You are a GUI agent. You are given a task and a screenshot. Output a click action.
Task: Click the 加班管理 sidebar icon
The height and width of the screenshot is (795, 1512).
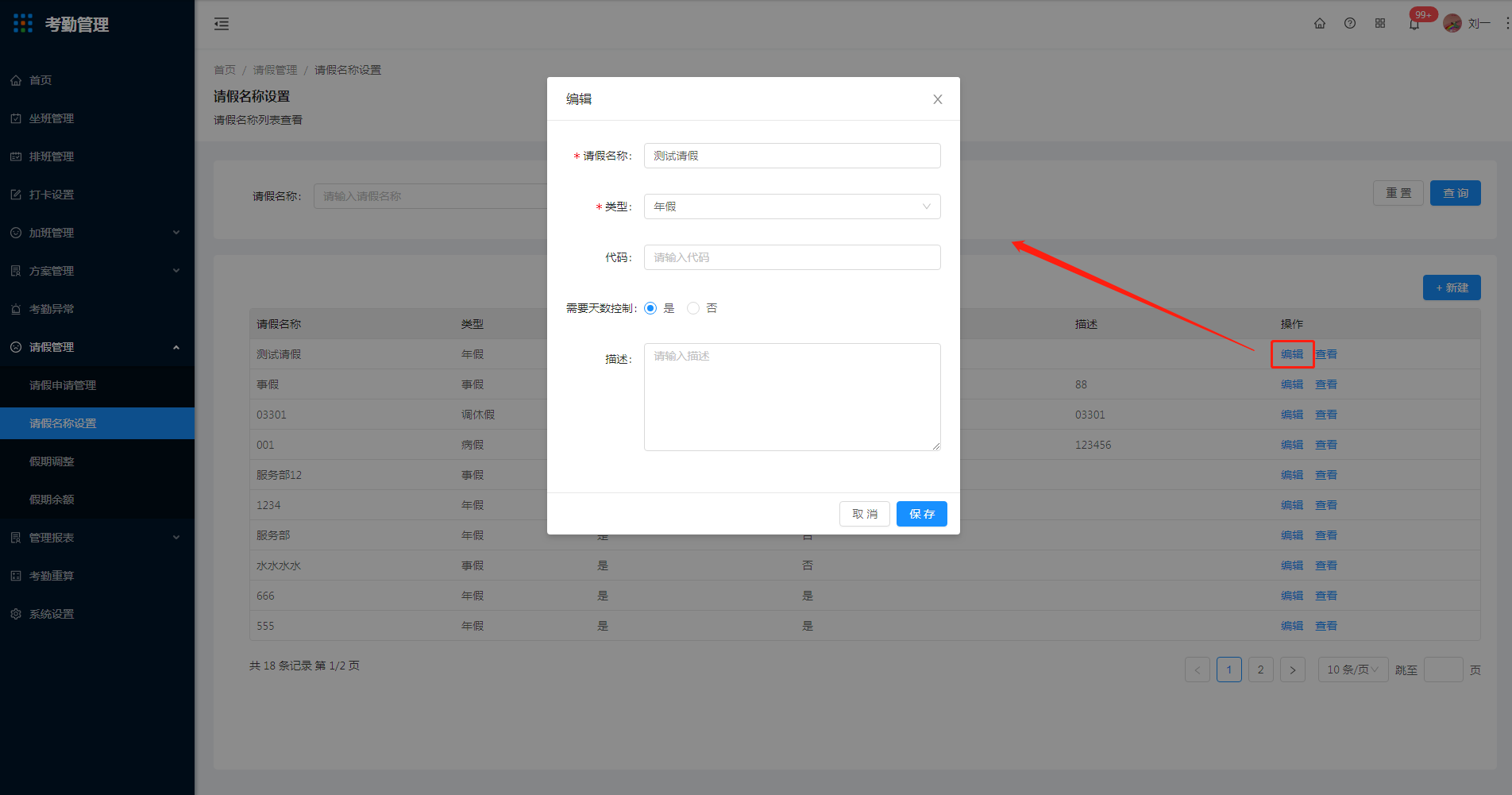pyautogui.click(x=16, y=233)
